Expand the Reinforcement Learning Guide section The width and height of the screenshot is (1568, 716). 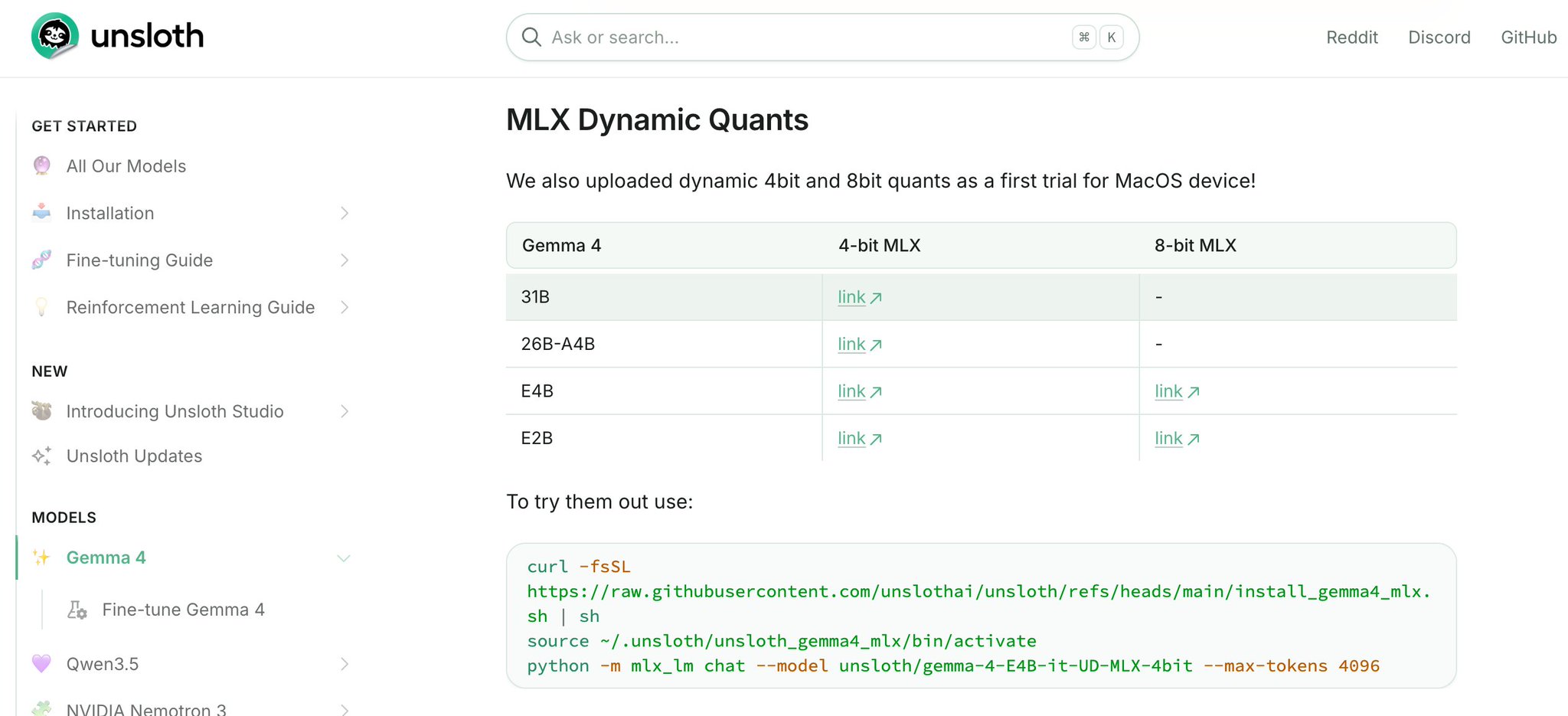(x=345, y=307)
